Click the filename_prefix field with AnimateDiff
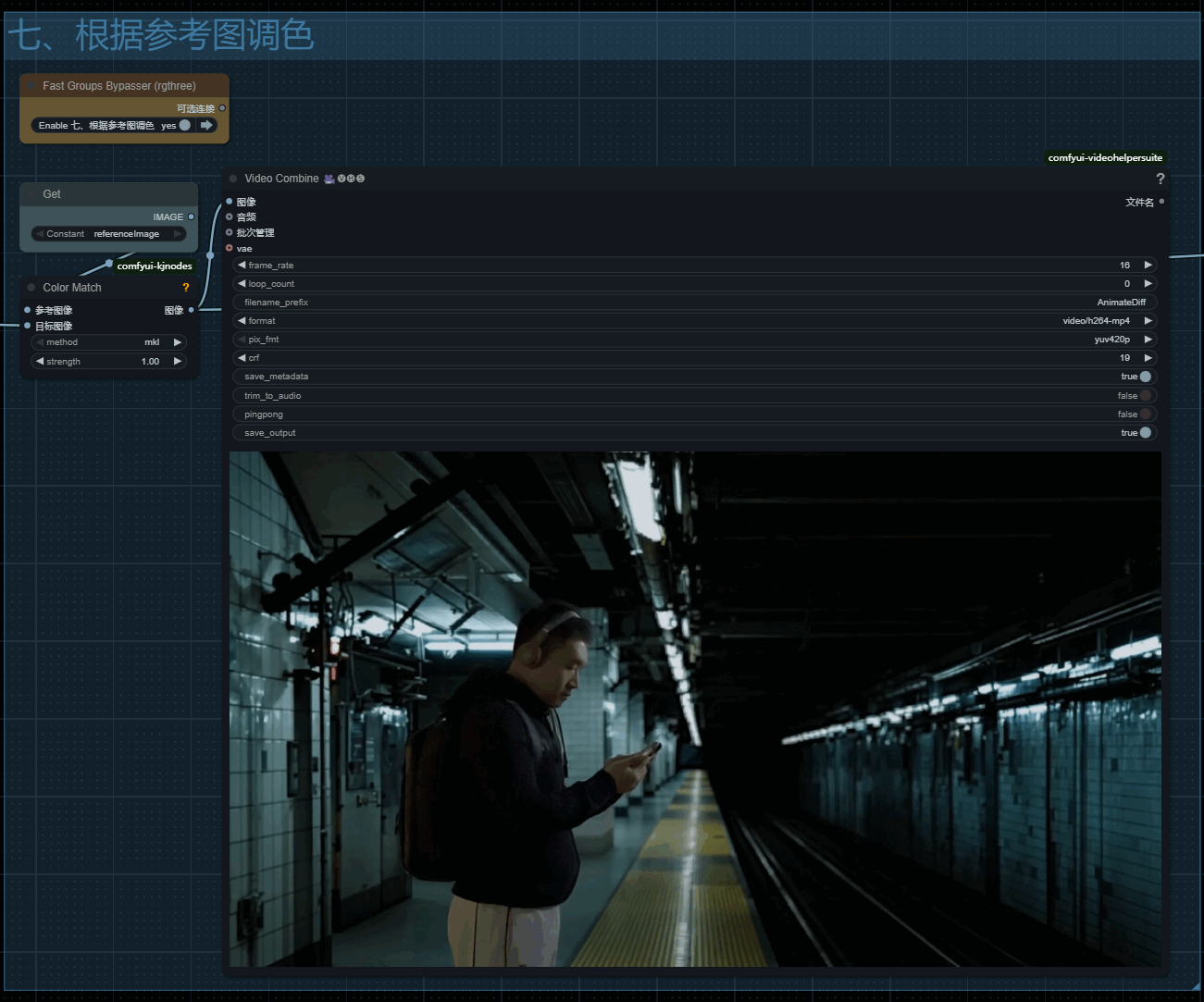This screenshot has height=1002, width=1204. tap(694, 303)
